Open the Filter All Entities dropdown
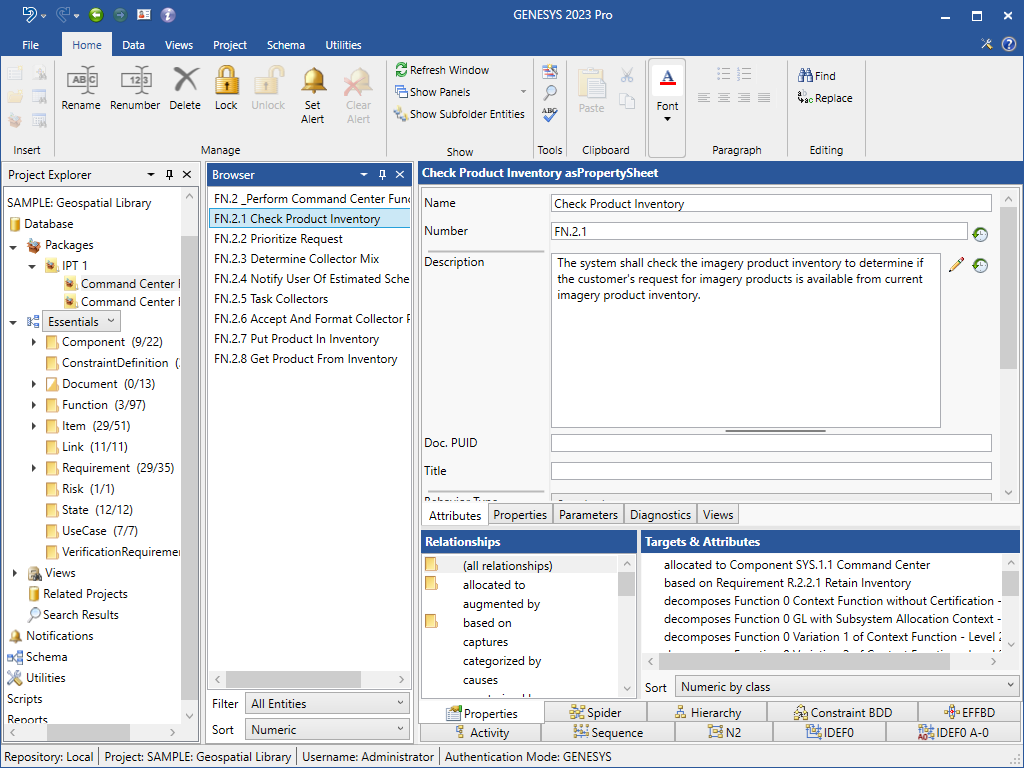Screen dimensions: 1024x768 pos(327,703)
